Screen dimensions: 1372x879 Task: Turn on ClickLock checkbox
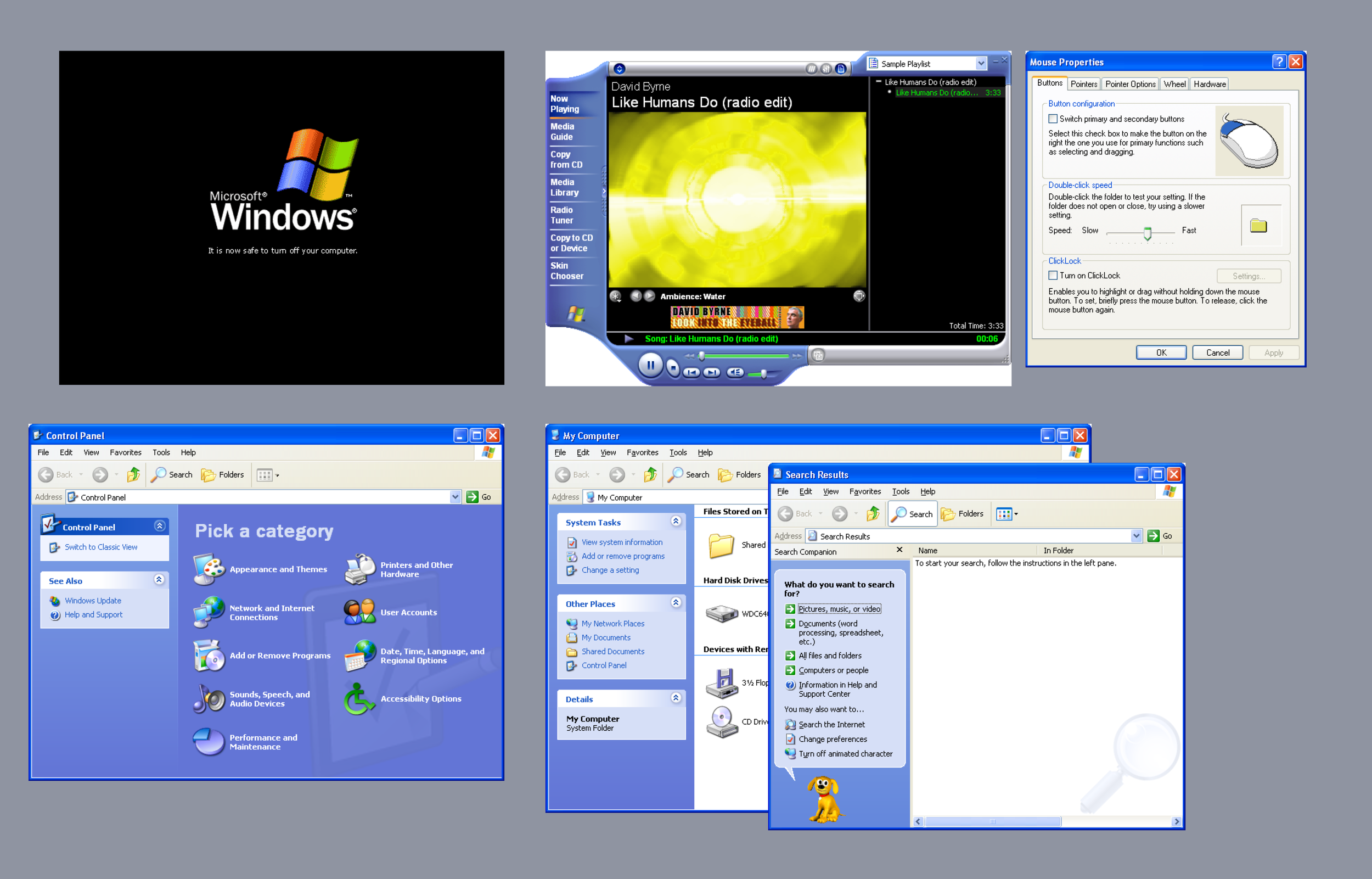click(x=1053, y=276)
